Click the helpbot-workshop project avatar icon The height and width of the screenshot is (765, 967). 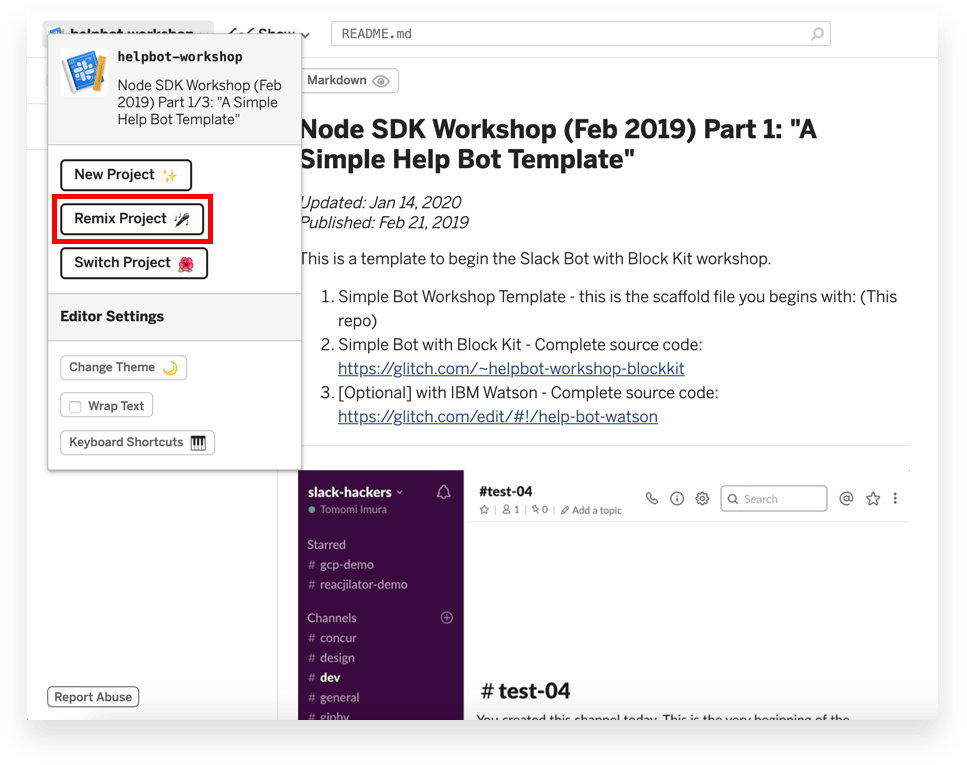[x=84, y=72]
